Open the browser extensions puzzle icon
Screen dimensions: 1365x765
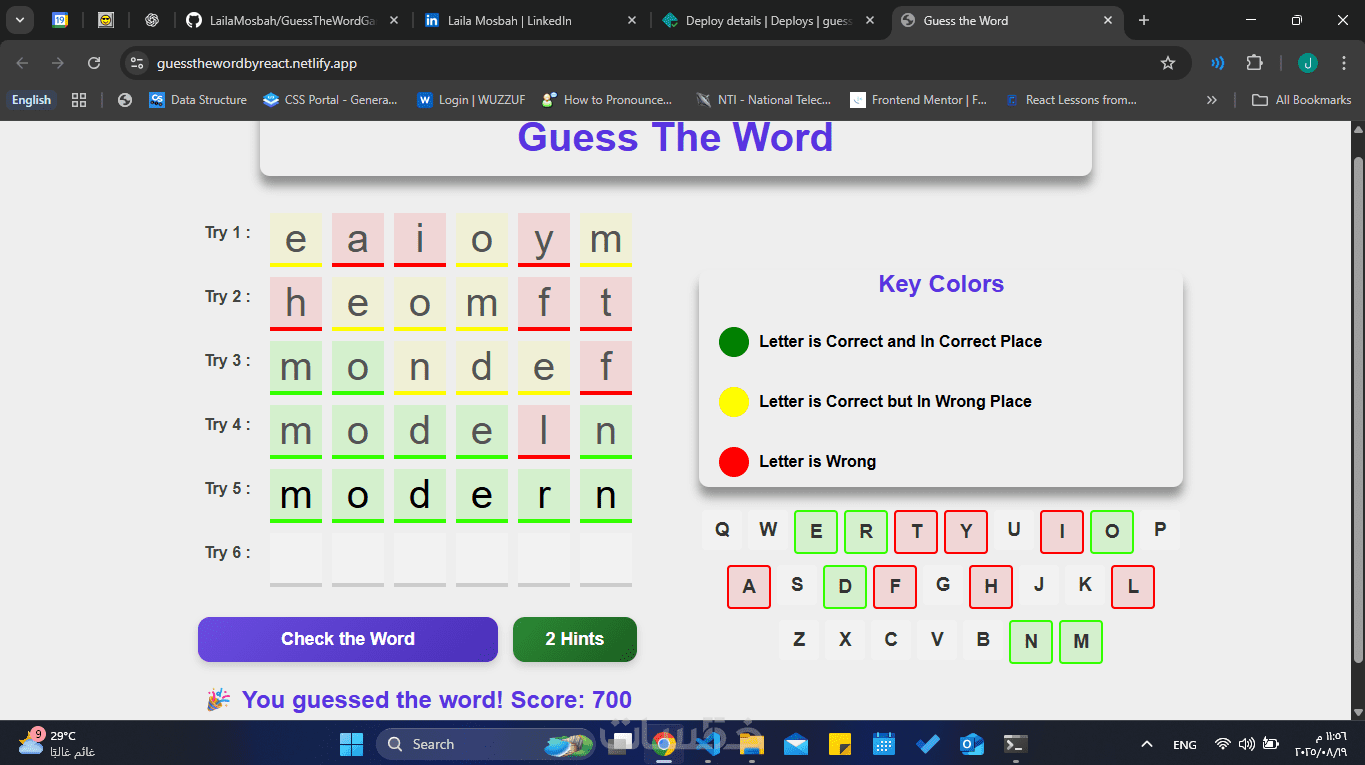[1254, 63]
